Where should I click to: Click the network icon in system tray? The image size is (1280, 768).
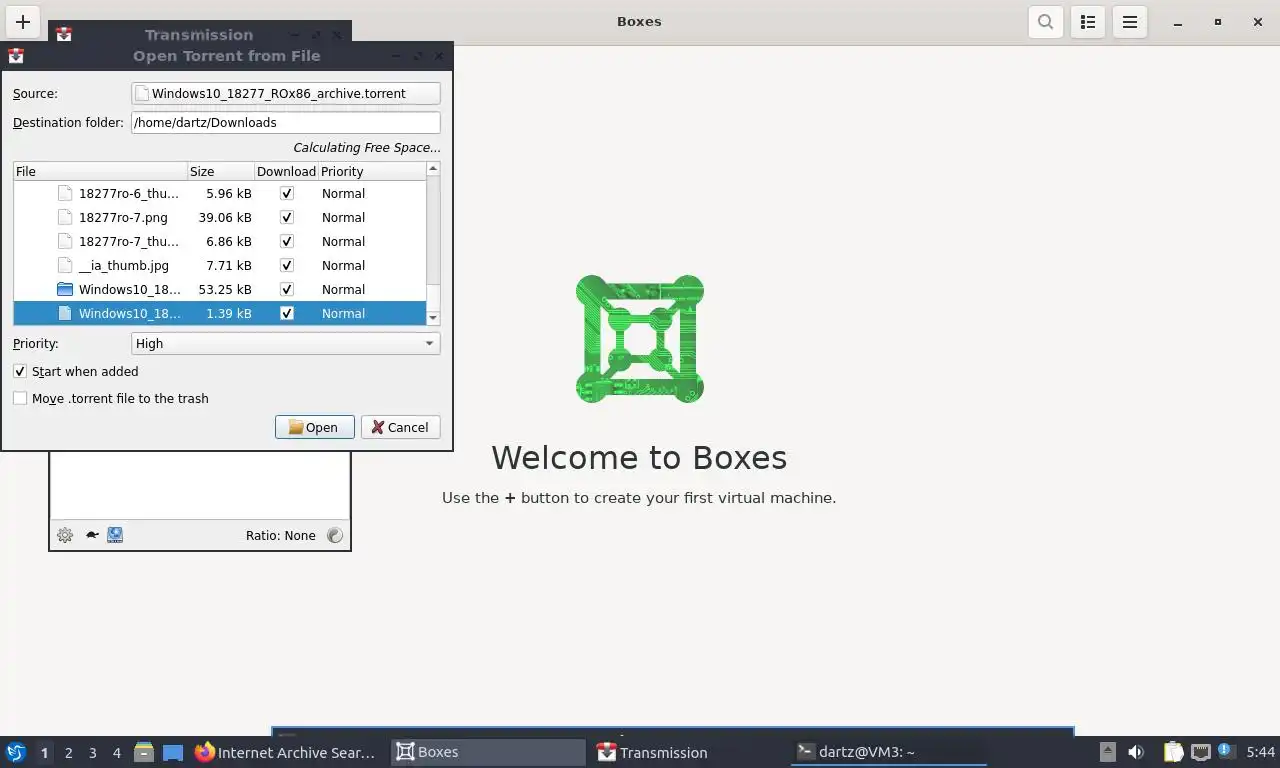coord(1200,752)
